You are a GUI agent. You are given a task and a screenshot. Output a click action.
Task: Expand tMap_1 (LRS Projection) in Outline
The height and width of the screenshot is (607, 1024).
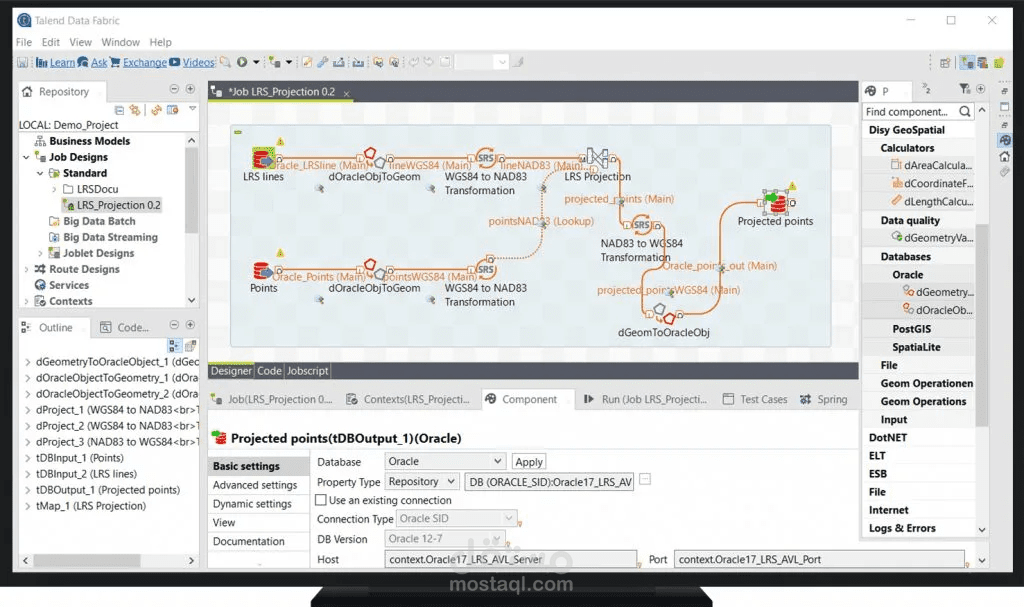[27, 506]
